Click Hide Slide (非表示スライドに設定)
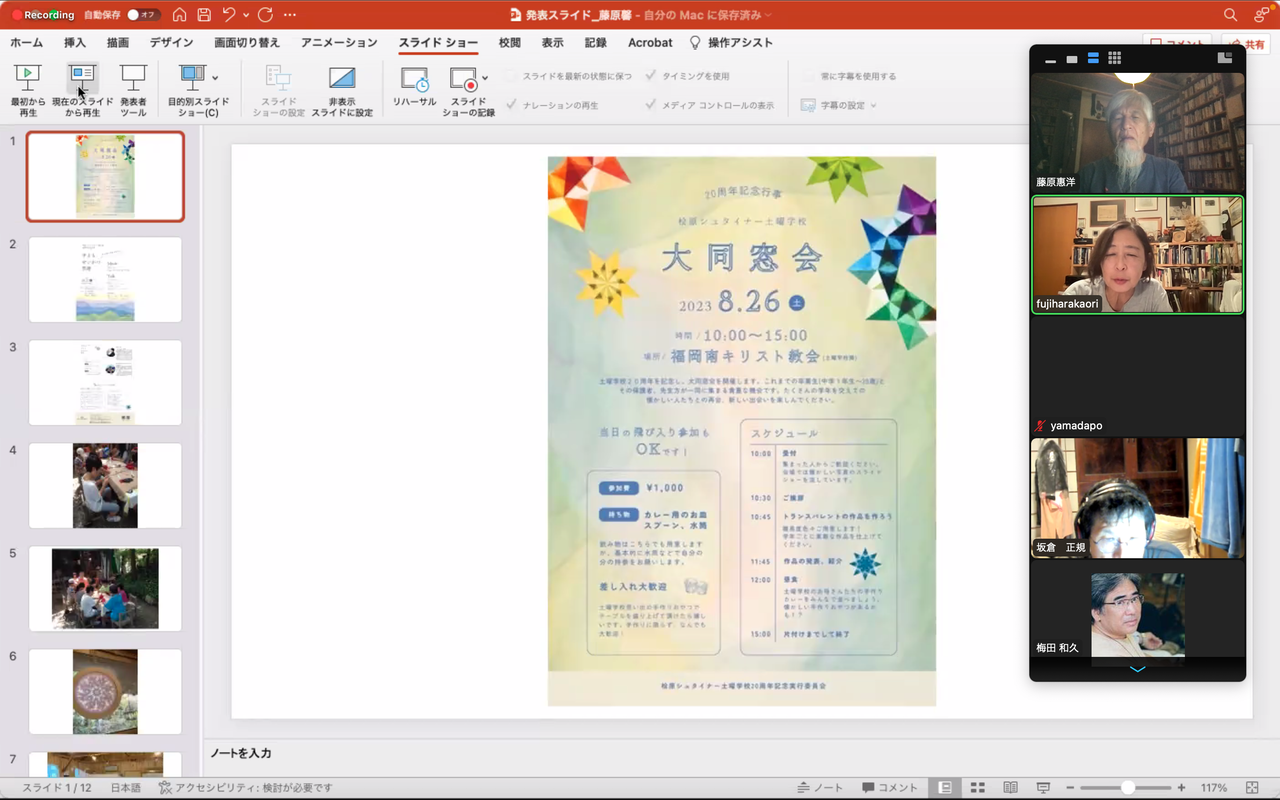 click(x=342, y=90)
